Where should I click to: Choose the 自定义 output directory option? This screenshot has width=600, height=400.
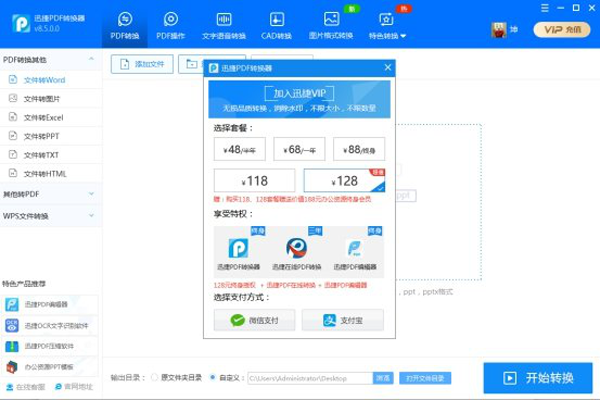pyautogui.click(x=213, y=378)
